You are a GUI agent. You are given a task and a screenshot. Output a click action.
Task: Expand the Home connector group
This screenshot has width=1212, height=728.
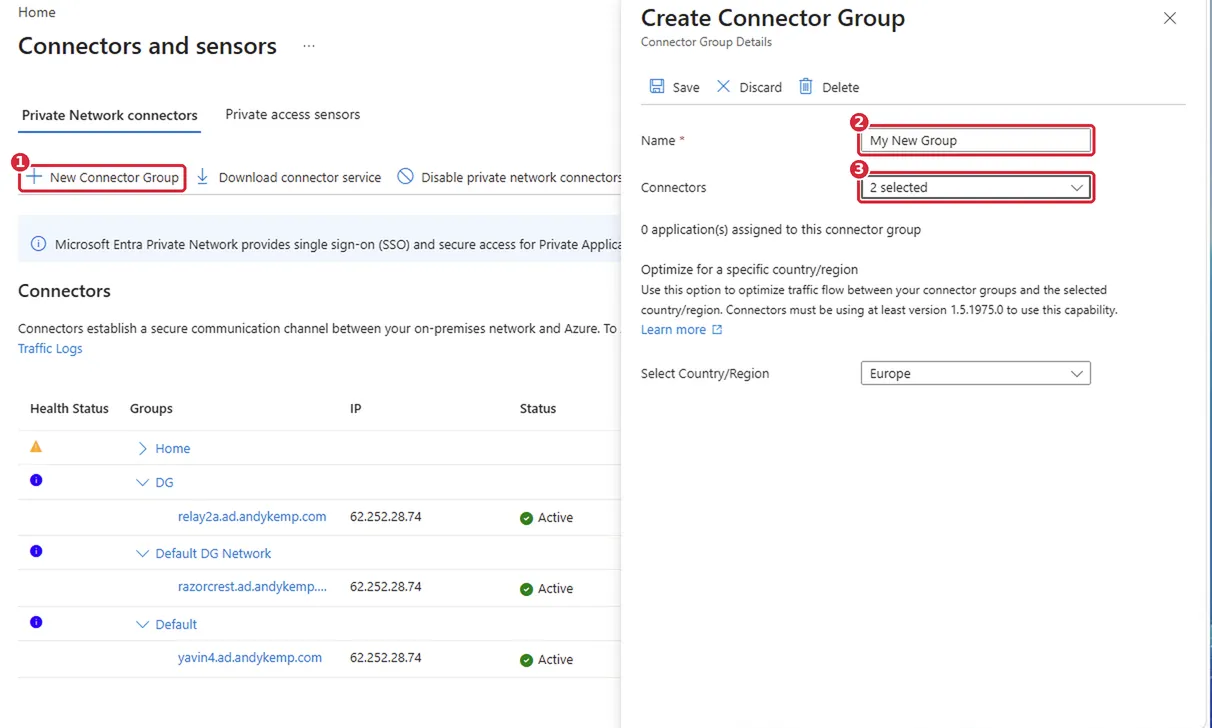(143, 449)
